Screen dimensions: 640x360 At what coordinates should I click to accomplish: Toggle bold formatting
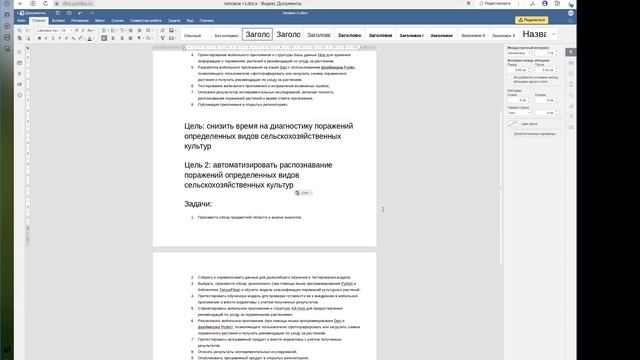39,38
